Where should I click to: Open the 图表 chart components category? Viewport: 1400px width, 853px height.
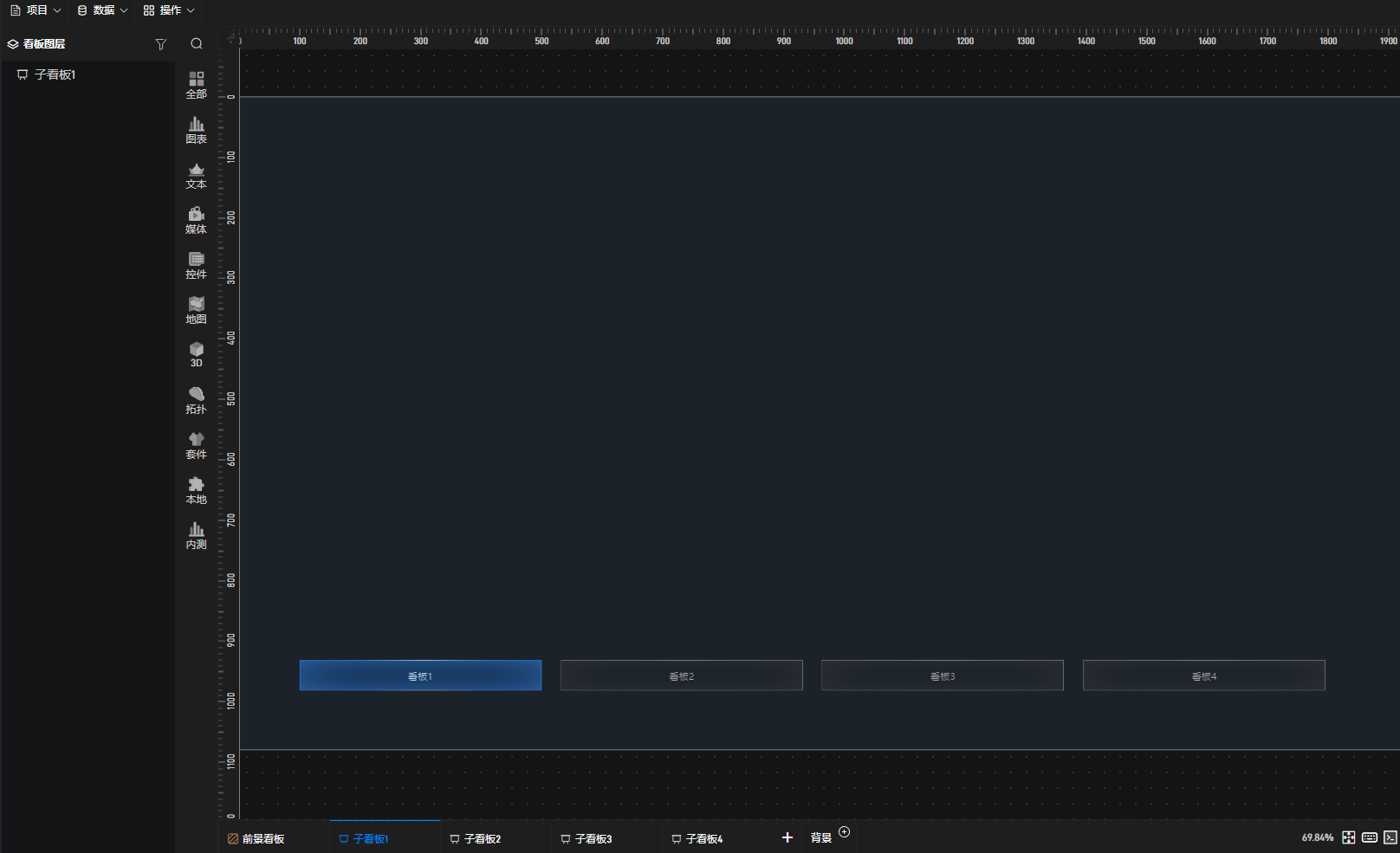tap(197, 130)
